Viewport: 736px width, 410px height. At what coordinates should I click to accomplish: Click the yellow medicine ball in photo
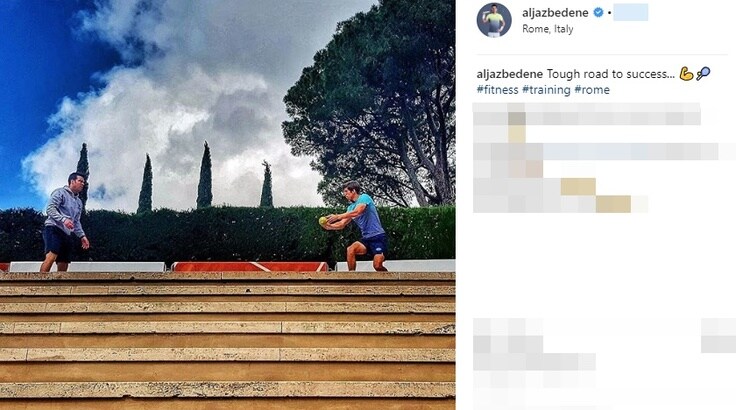pyautogui.click(x=323, y=221)
